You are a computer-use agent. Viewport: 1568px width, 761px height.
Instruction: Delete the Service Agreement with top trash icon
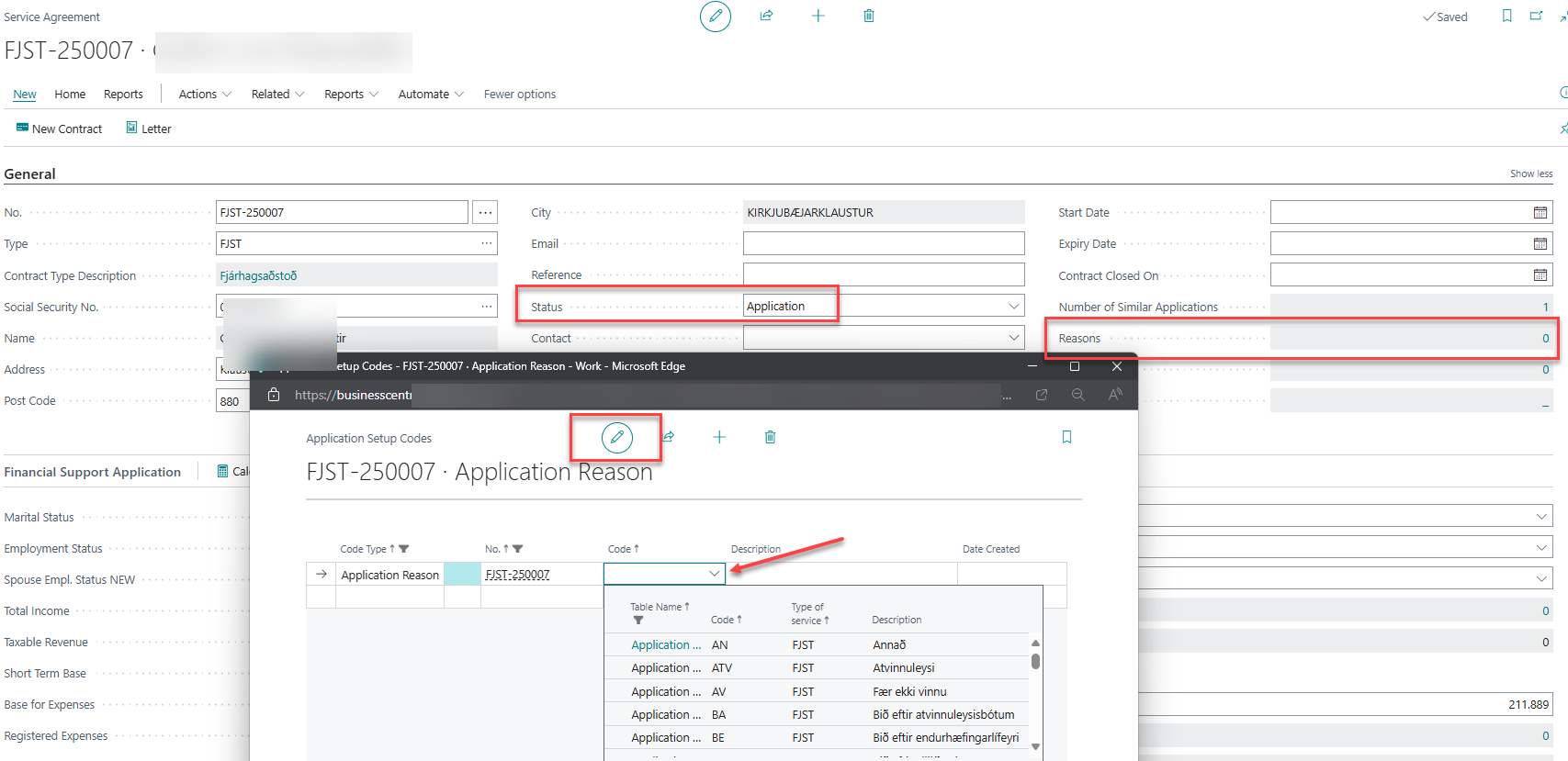pos(868,17)
